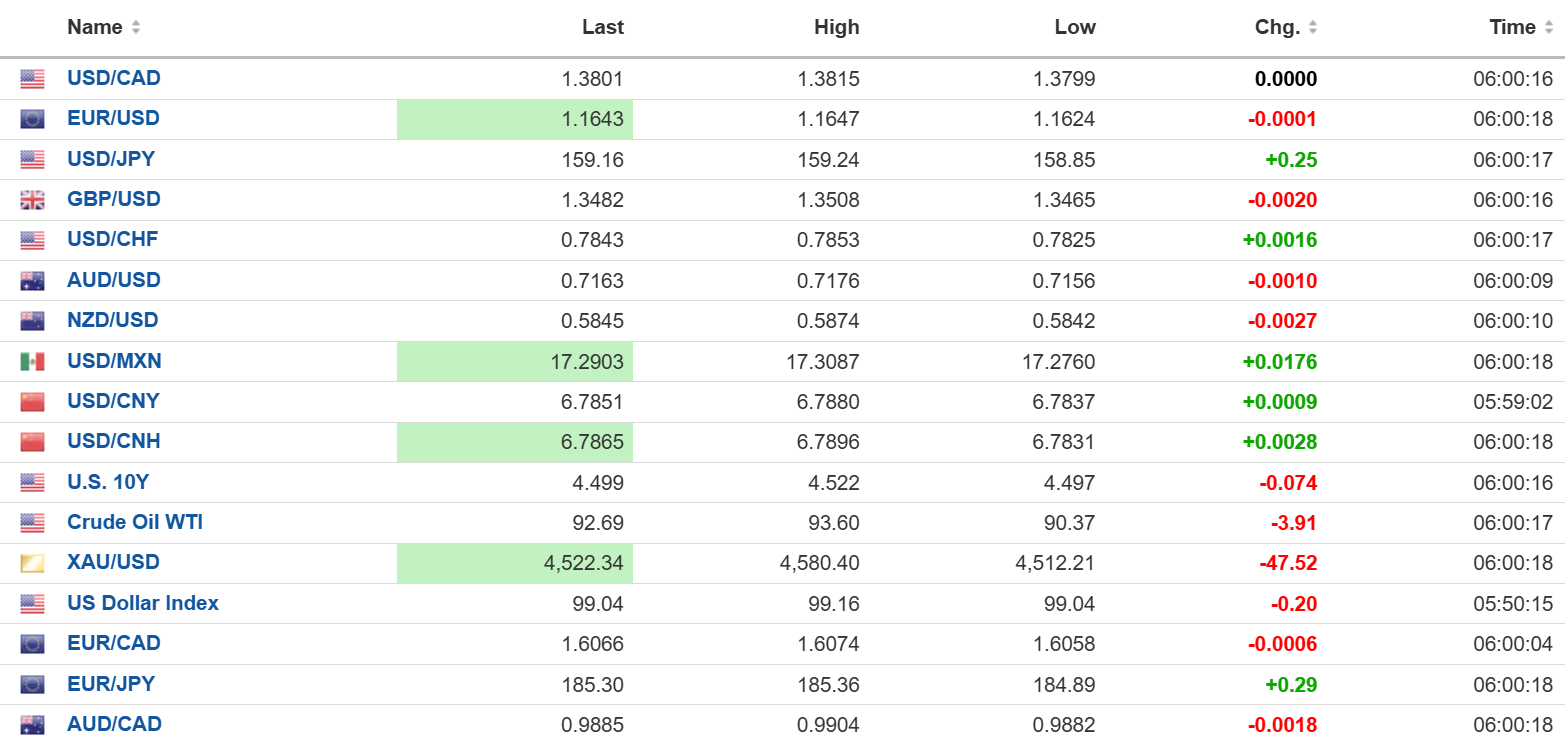
Task: Click the High column header
Action: tap(837, 28)
